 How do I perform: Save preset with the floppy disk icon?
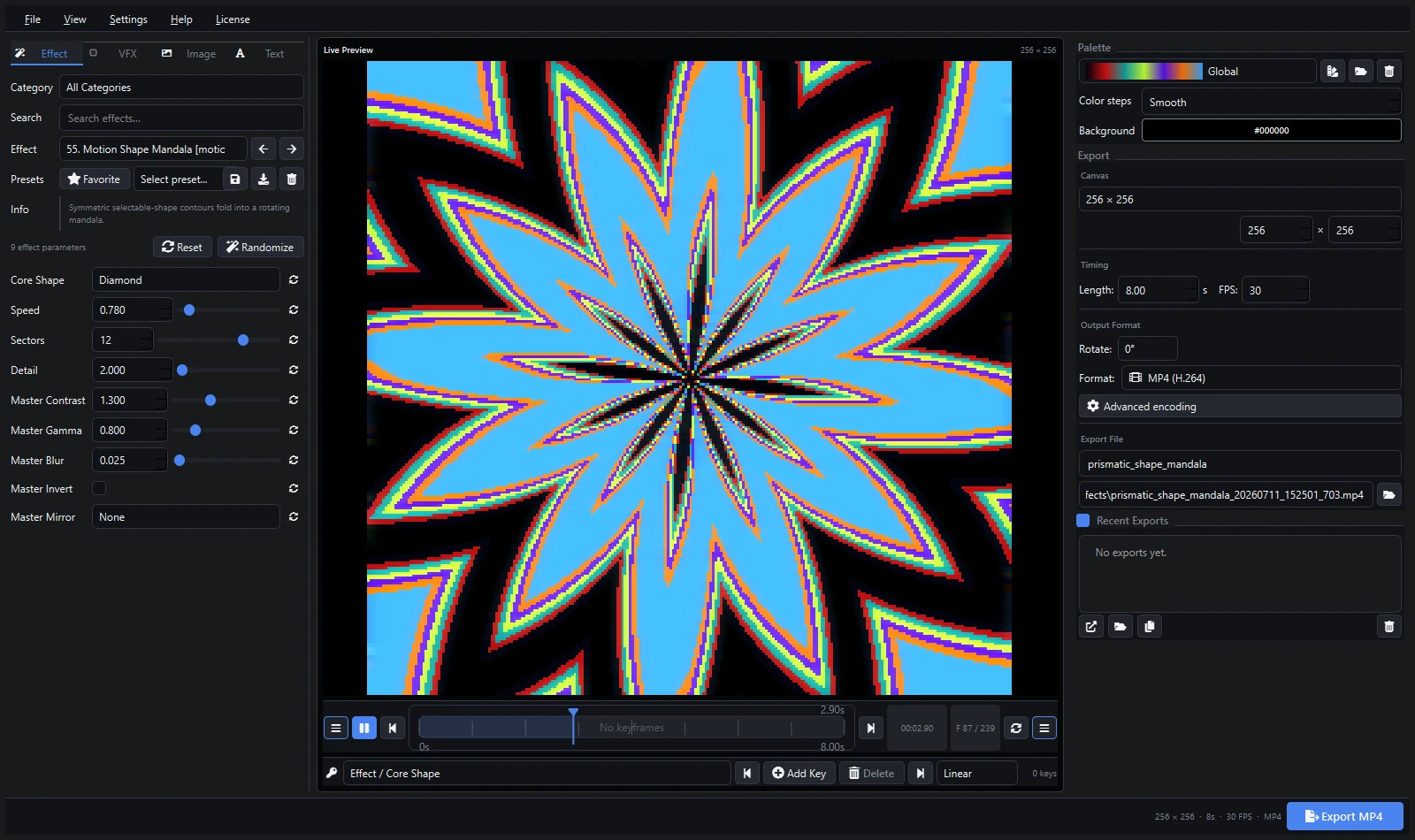pos(235,179)
